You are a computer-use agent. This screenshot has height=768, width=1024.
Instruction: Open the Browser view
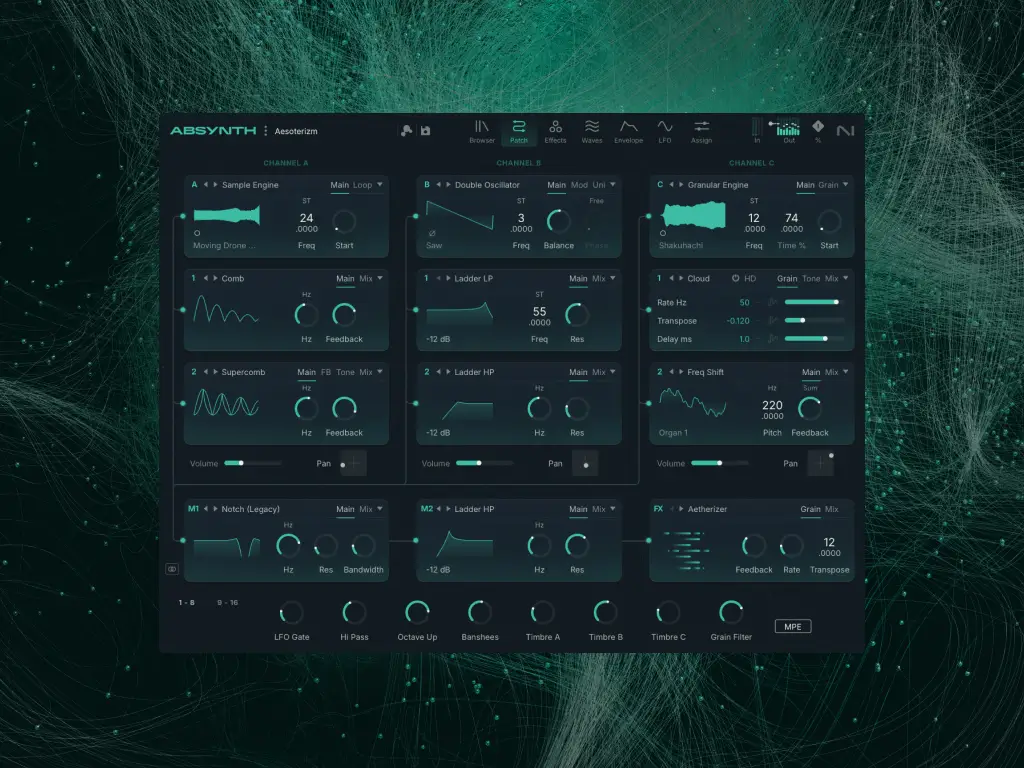(482, 131)
